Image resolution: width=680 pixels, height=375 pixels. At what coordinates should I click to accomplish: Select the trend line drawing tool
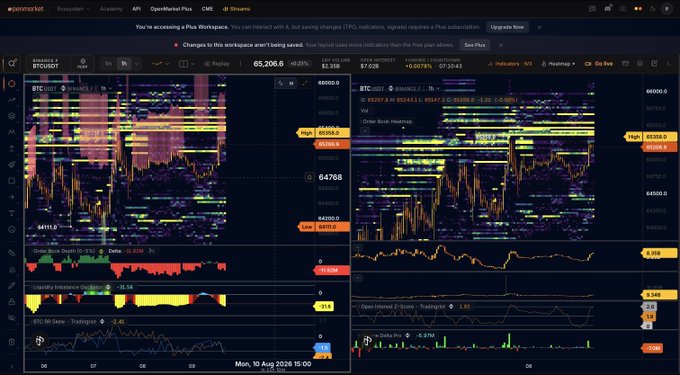(12, 100)
